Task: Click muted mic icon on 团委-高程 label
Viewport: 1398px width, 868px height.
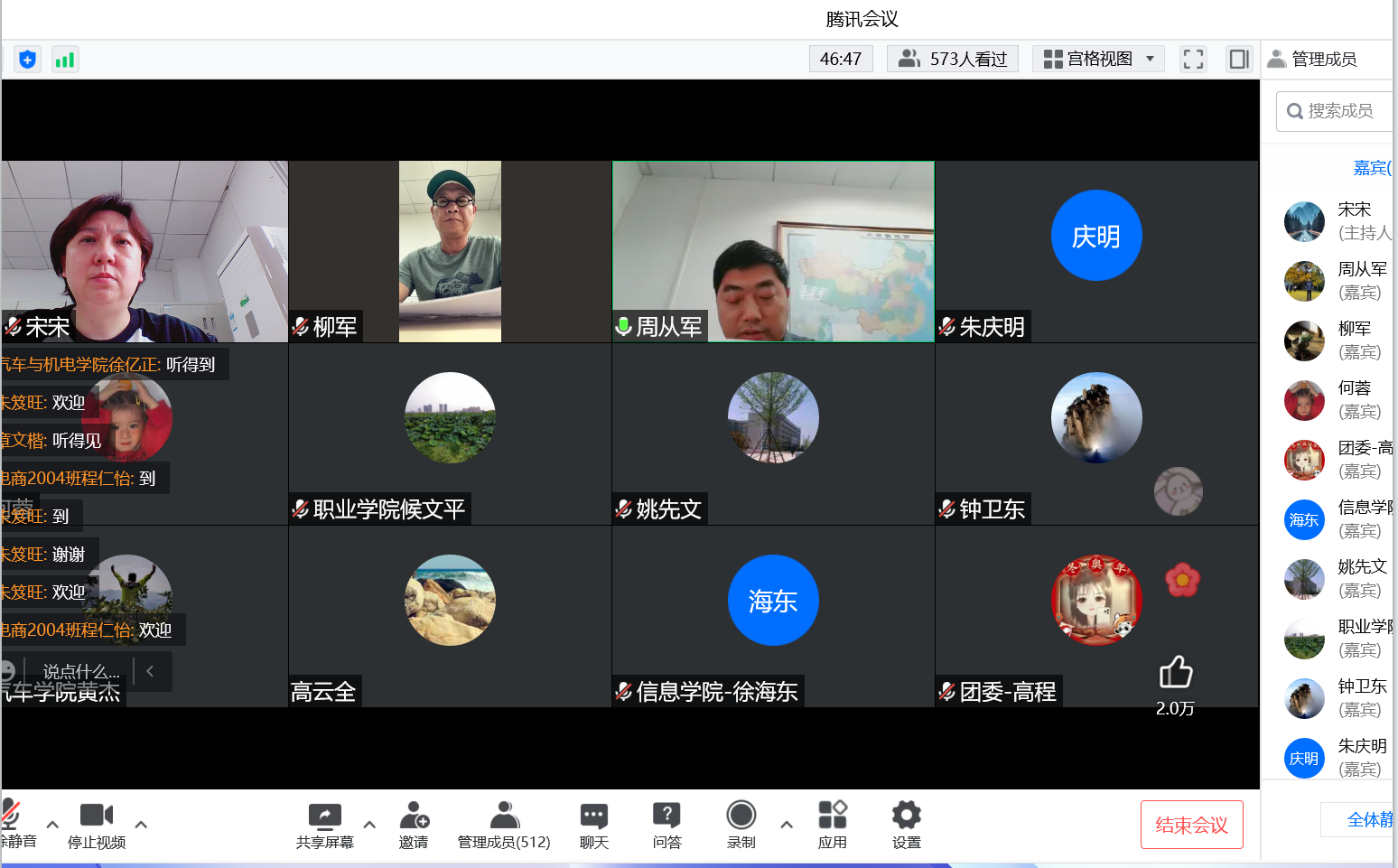Action: click(946, 692)
